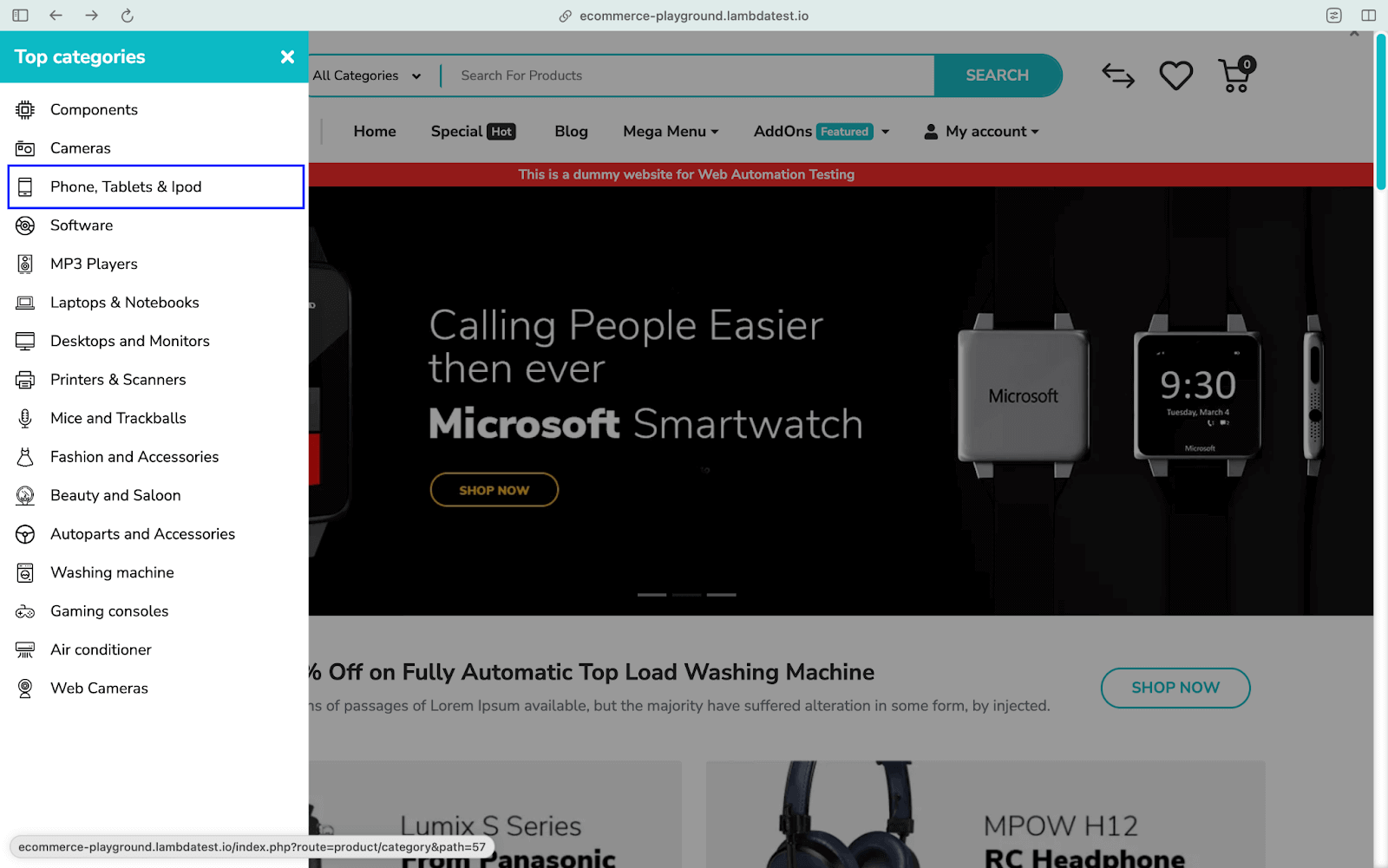Viewport: 1388px width, 868px height.
Task: Click the Mice and Trackballs icon
Action: (x=25, y=418)
